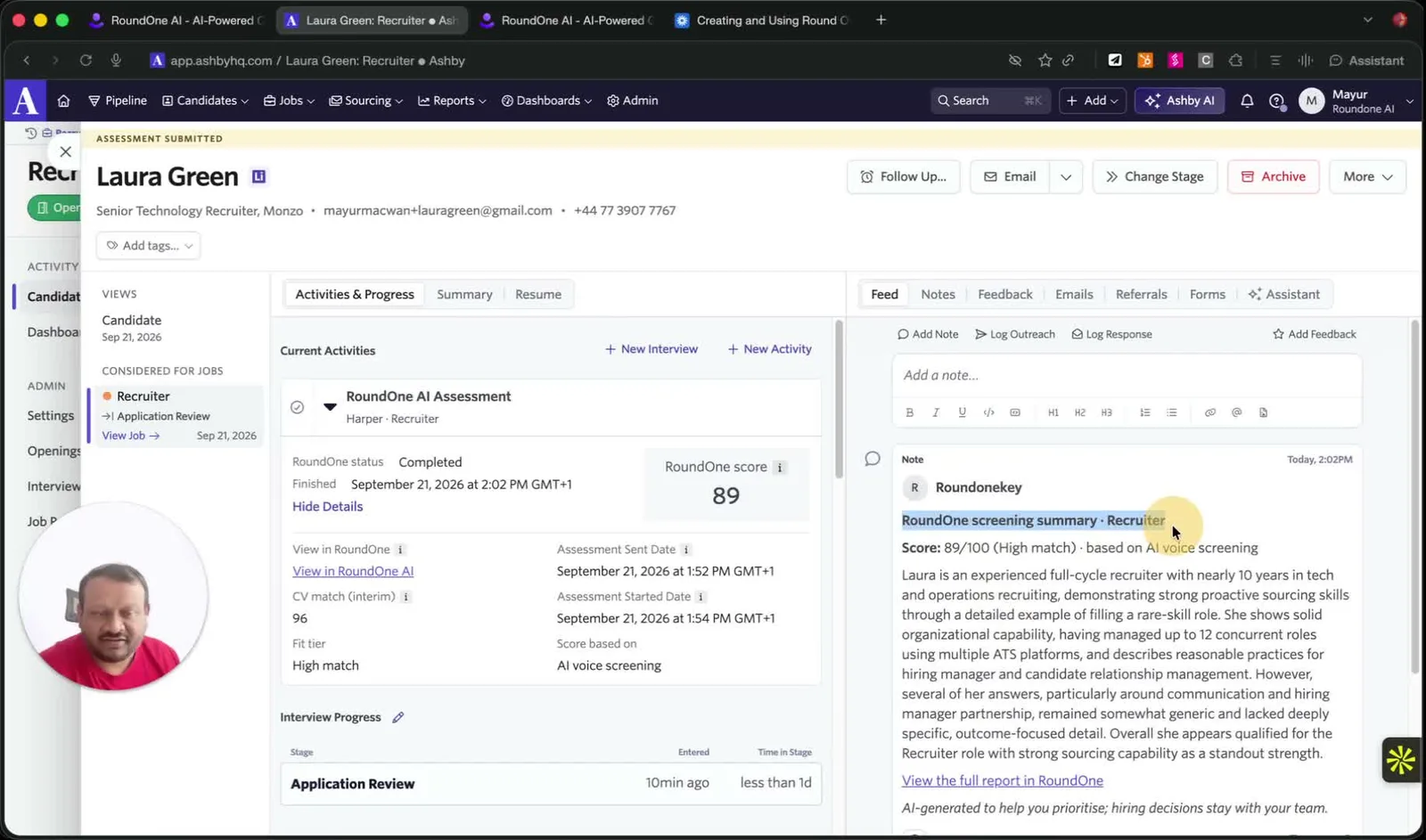Open View in RoundOne AI link

tap(353, 571)
